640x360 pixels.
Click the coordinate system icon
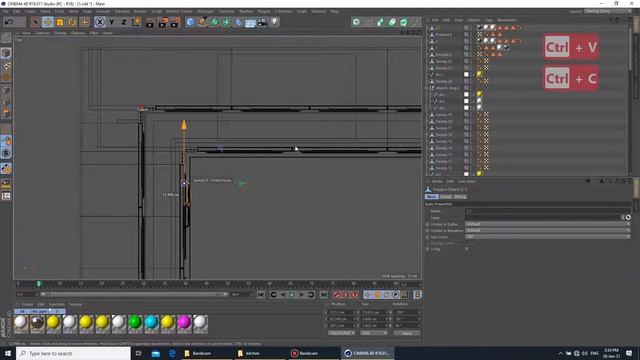click(x=136, y=22)
